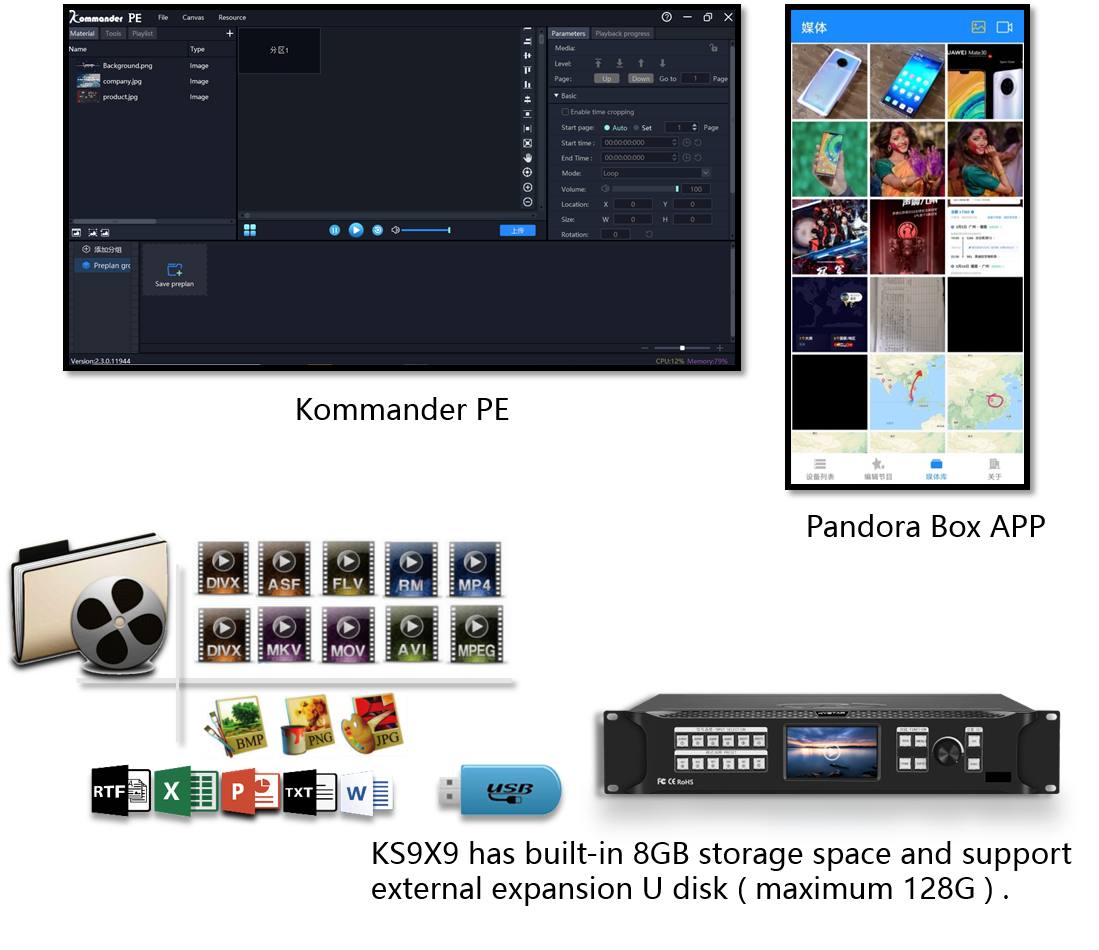Switch to the Playlist tab
1099x950 pixels.
142,33
